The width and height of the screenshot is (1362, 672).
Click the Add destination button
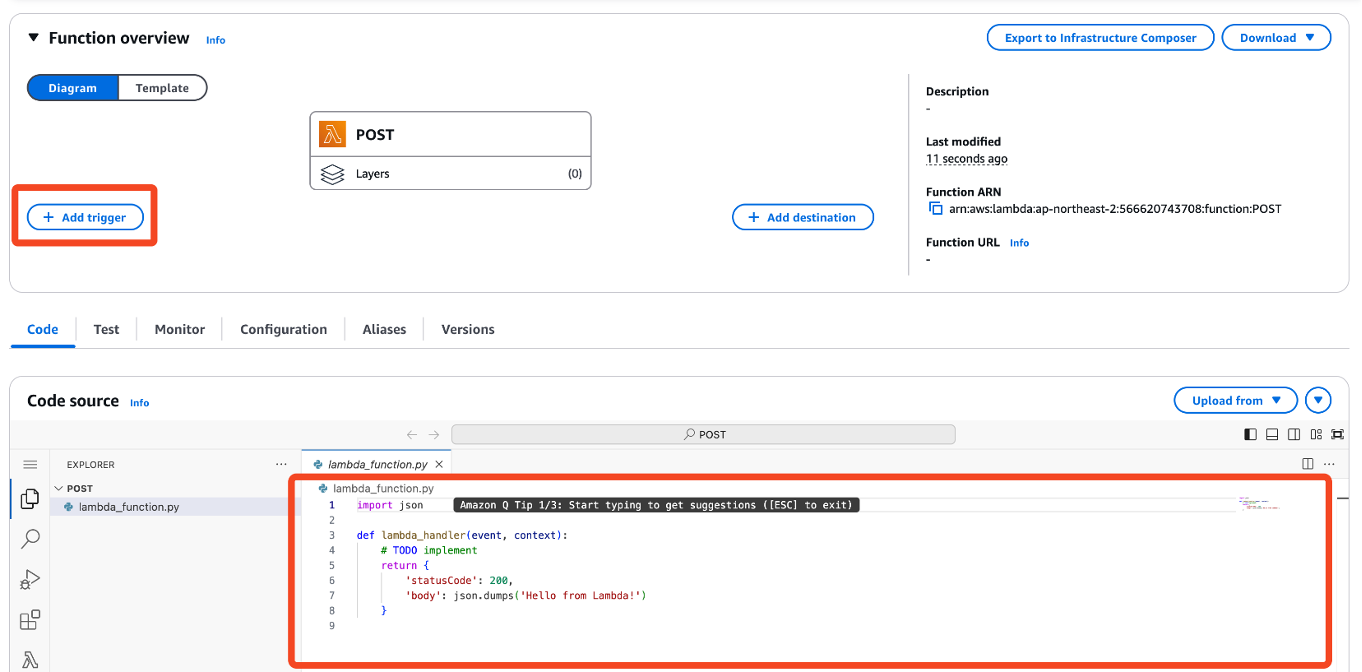click(x=803, y=217)
